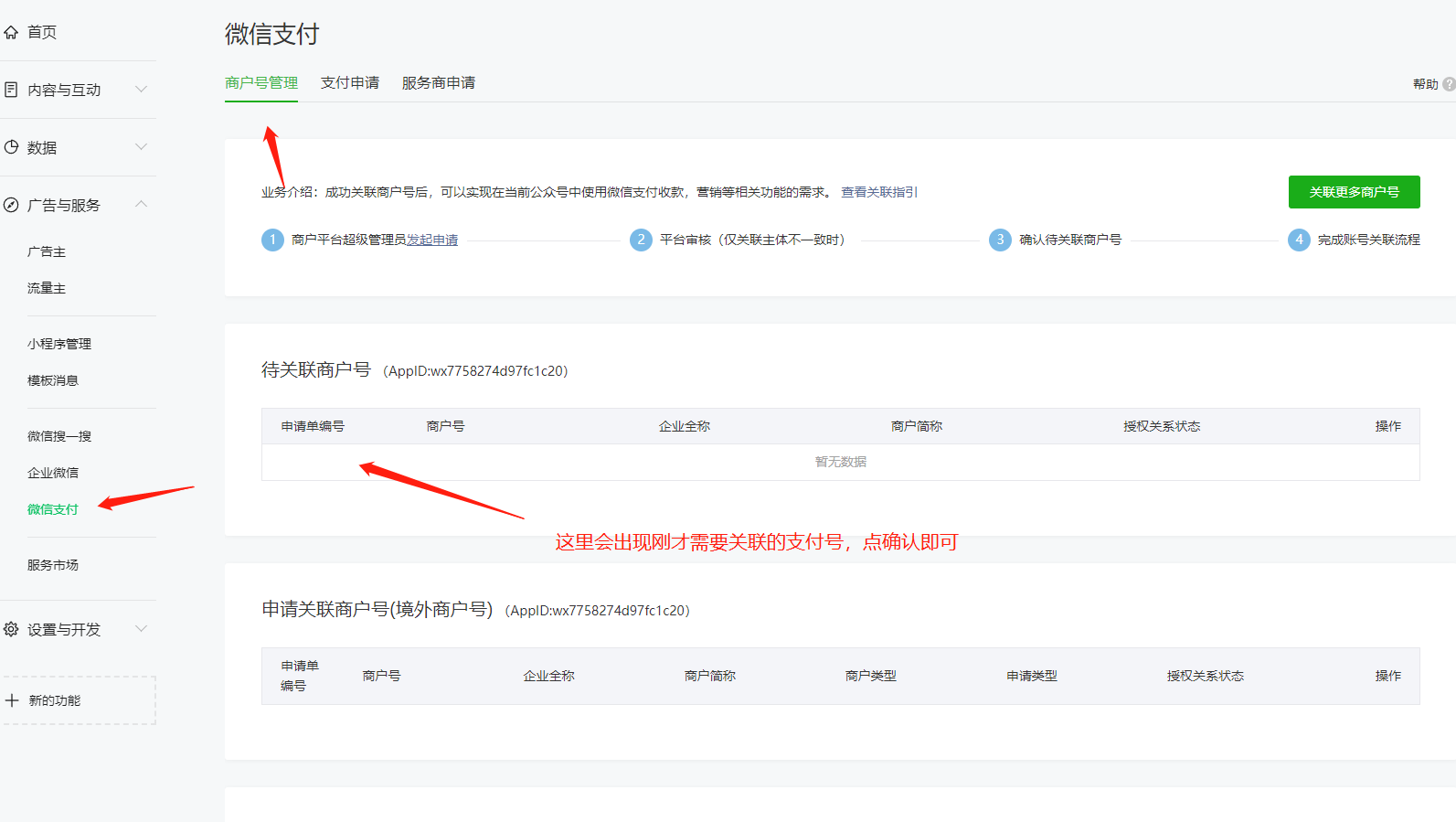
Task: Click the 授权关系状态 header in 待关联商户号 table
Action: click(x=1162, y=426)
